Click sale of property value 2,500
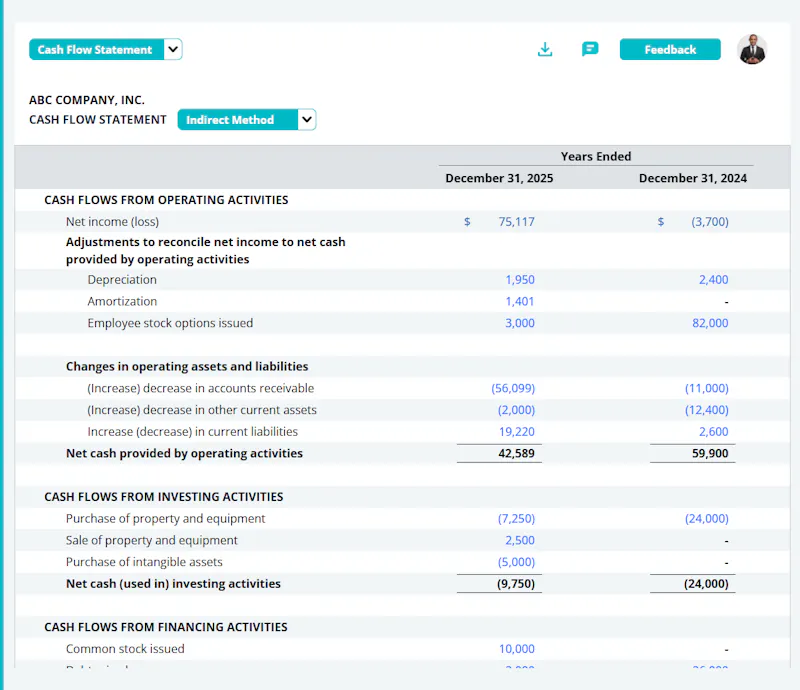 (x=520, y=540)
